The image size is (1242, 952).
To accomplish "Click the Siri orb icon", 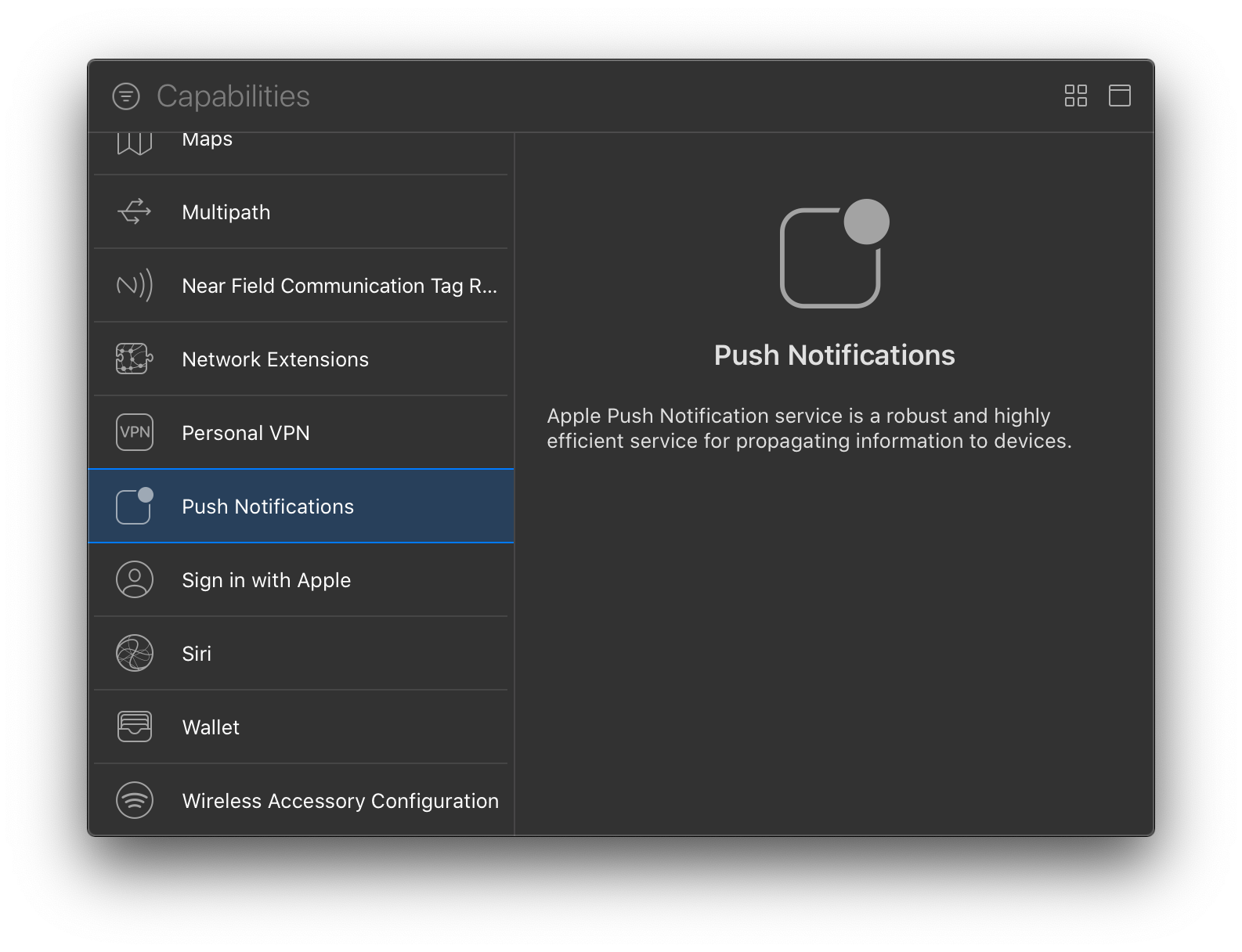I will pyautogui.click(x=135, y=653).
